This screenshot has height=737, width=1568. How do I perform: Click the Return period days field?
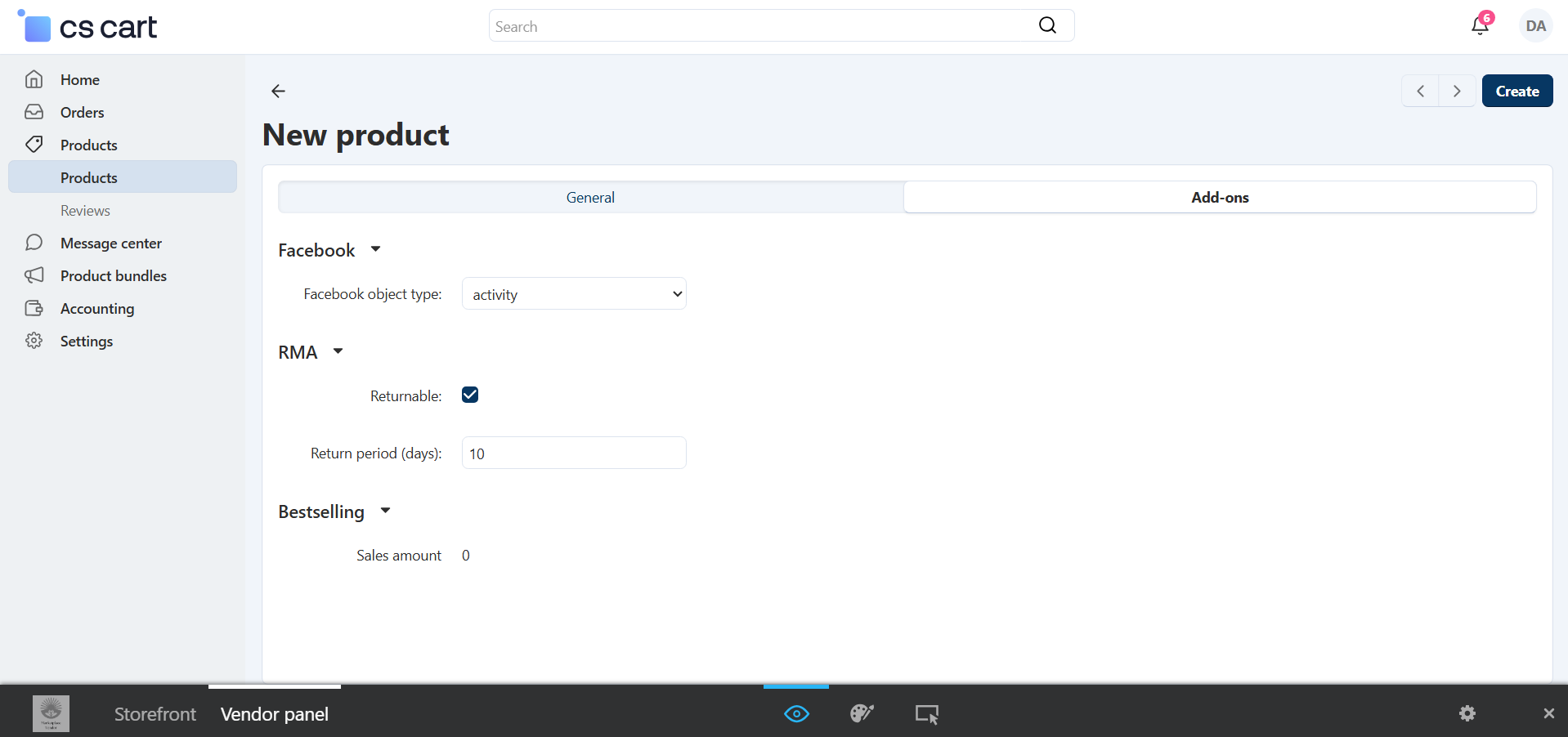pos(574,453)
